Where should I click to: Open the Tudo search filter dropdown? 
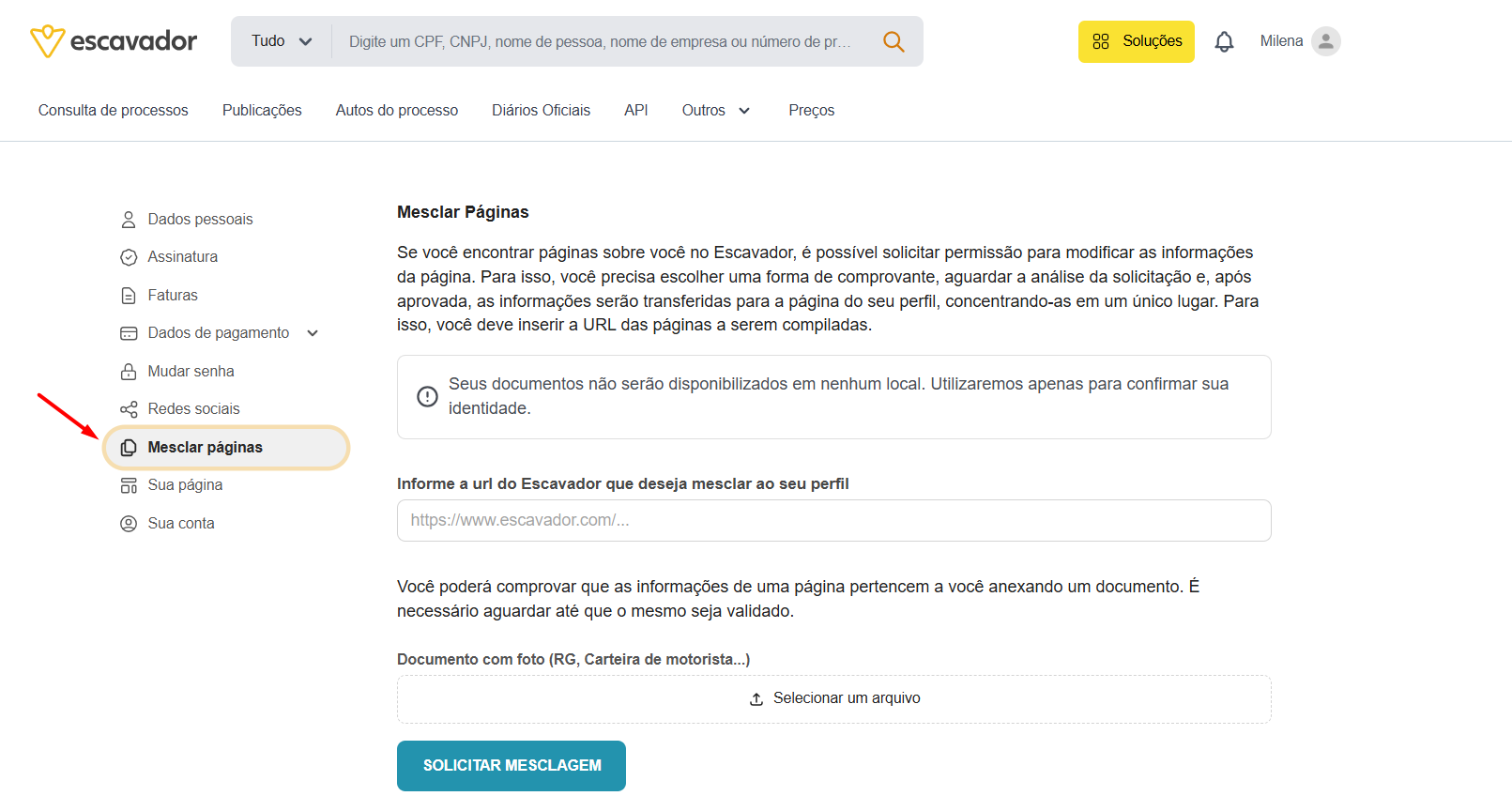[282, 41]
